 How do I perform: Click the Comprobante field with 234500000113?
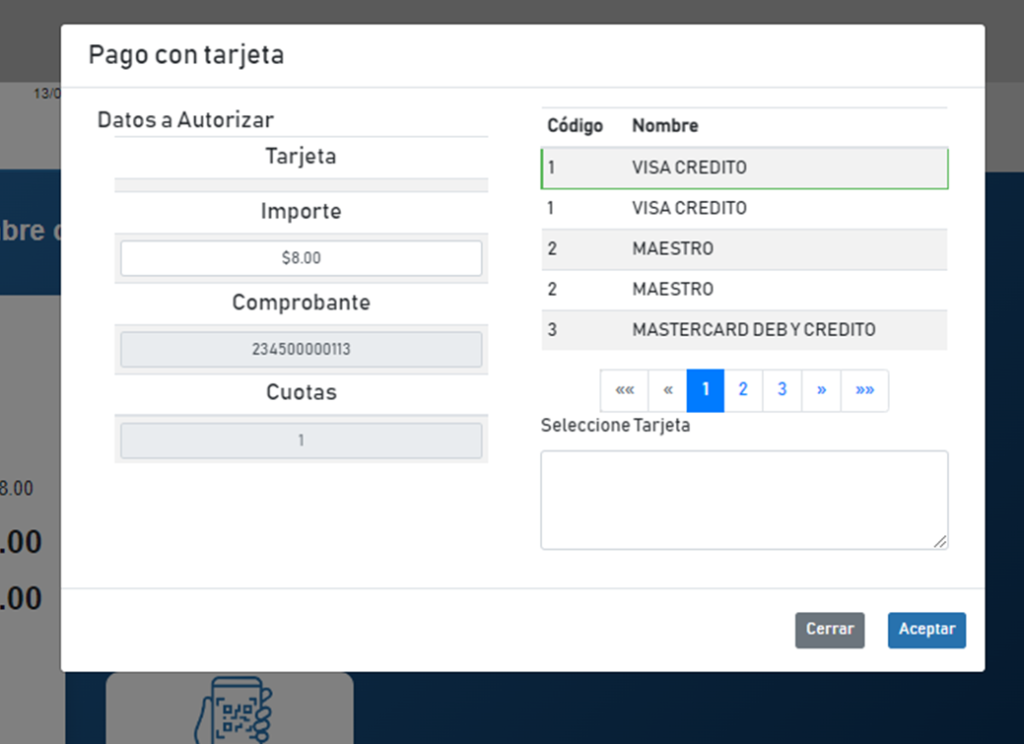point(300,349)
